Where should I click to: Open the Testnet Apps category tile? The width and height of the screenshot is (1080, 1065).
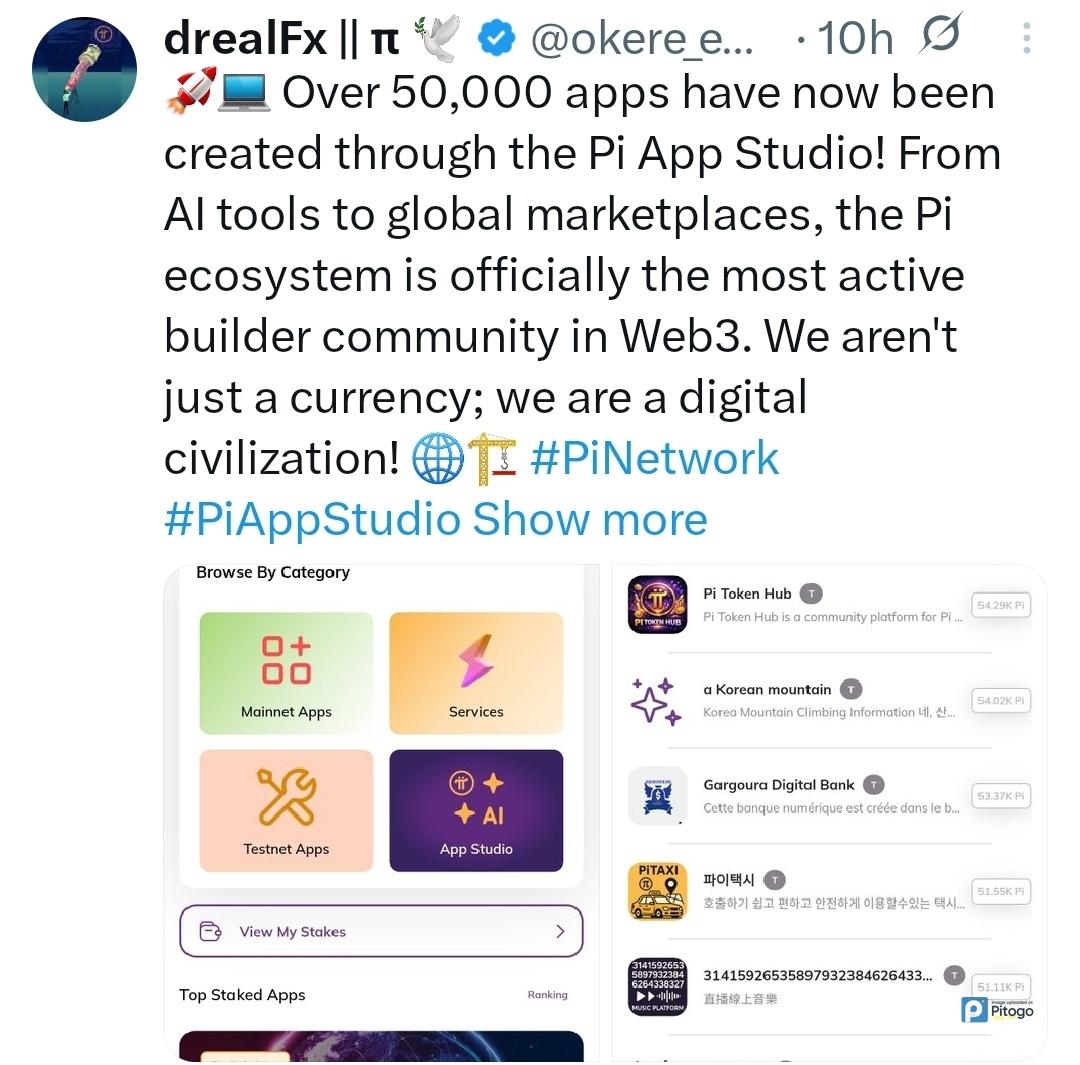coord(286,811)
